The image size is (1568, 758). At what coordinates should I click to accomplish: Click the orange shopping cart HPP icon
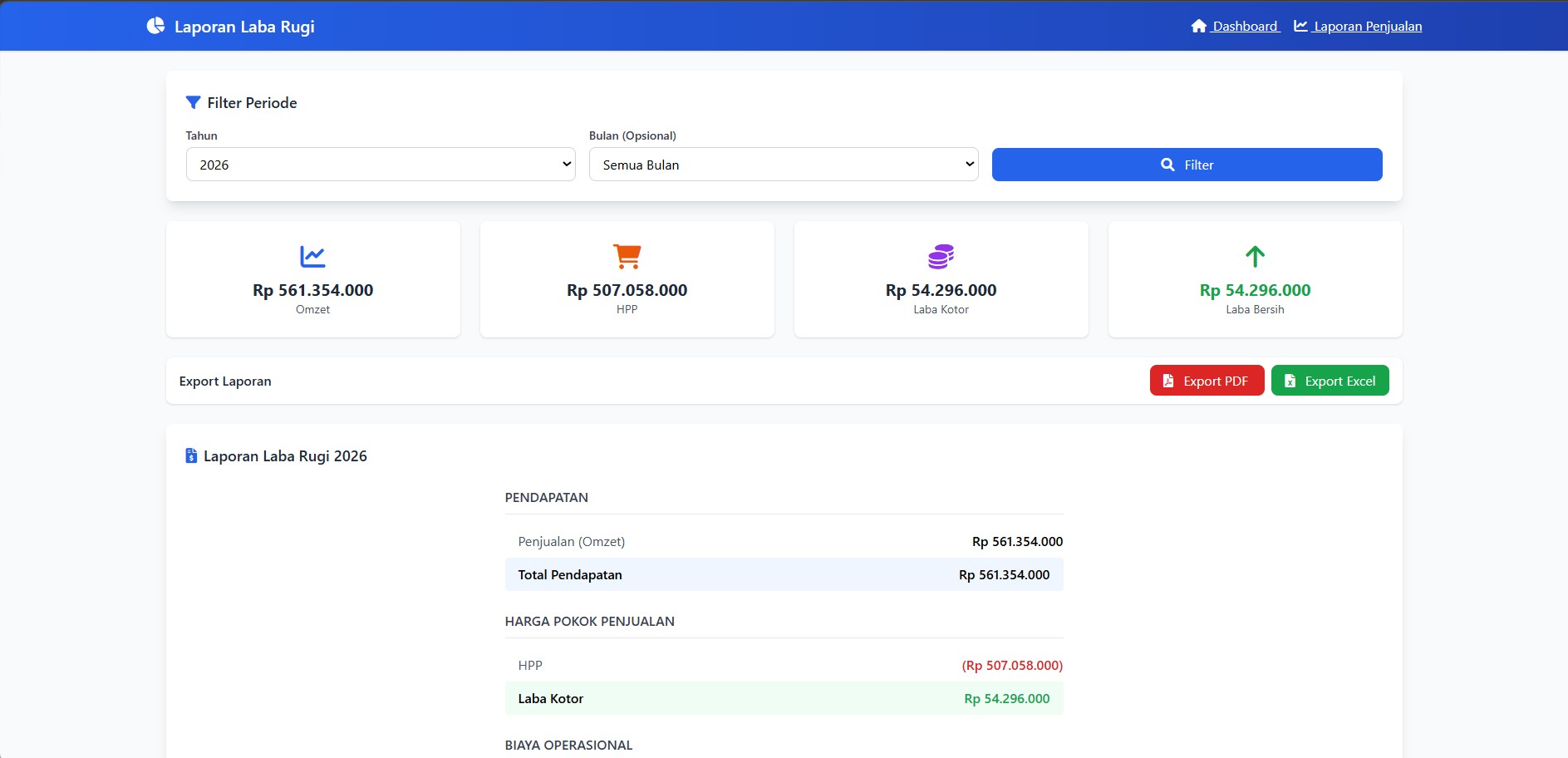tap(627, 256)
